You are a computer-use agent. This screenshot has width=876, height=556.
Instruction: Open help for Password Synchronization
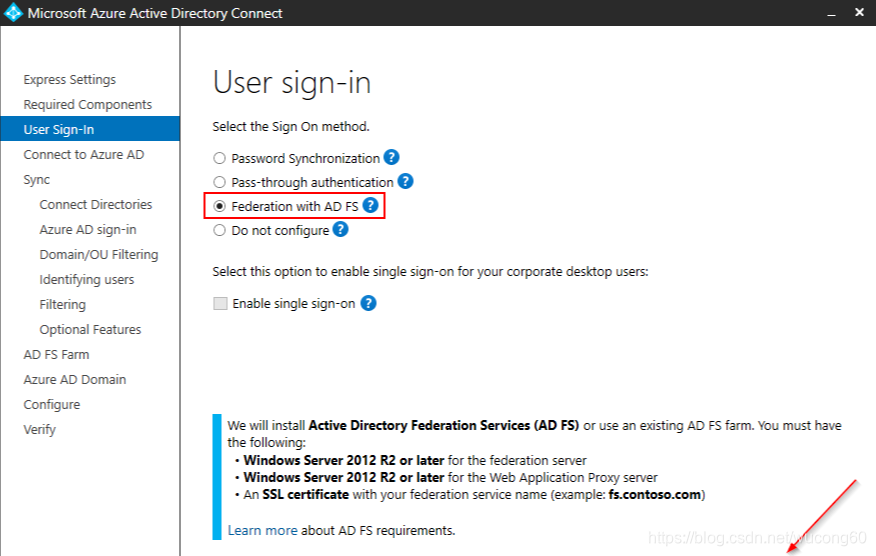[392, 157]
